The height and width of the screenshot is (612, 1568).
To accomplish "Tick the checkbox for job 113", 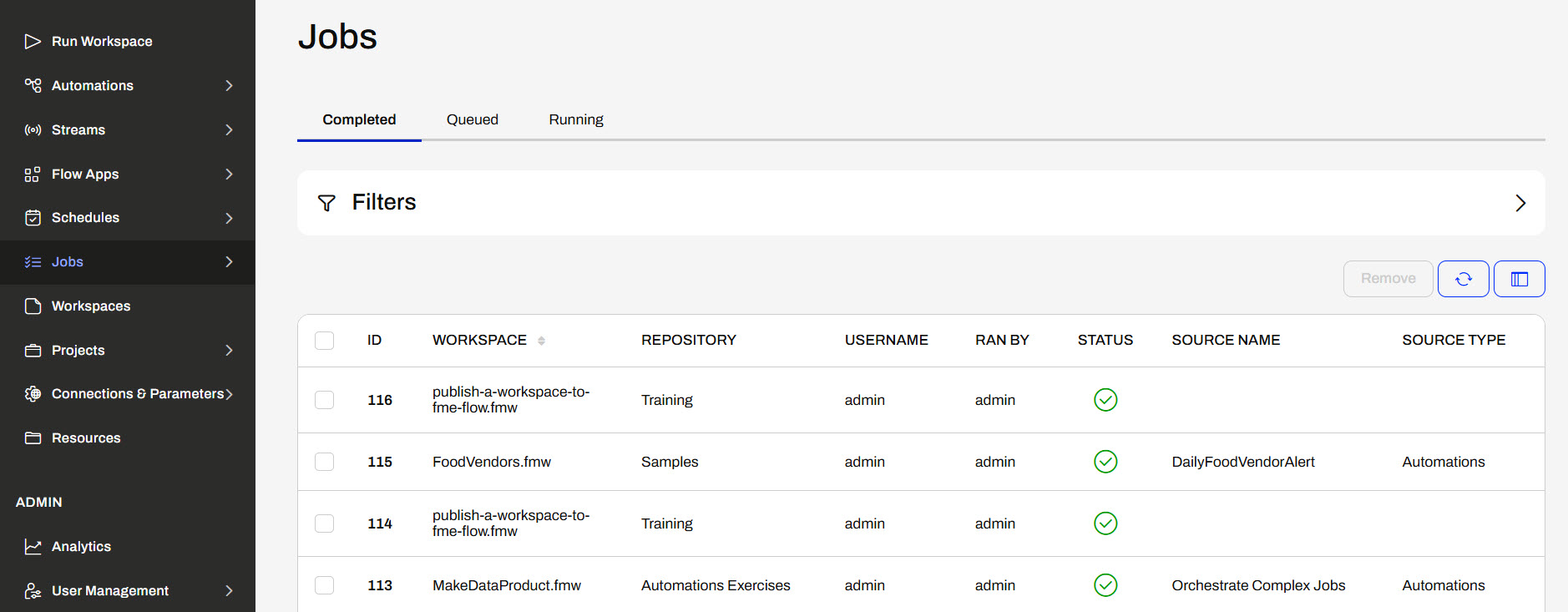I will coord(324,585).
